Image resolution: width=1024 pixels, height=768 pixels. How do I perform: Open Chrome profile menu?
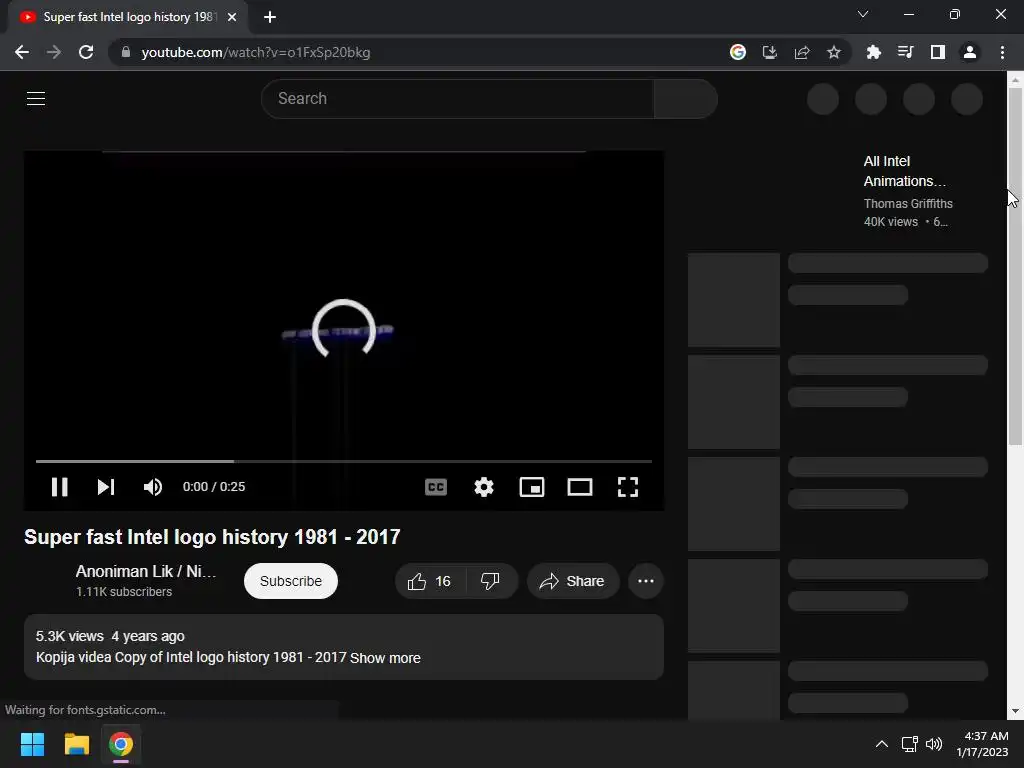click(970, 52)
